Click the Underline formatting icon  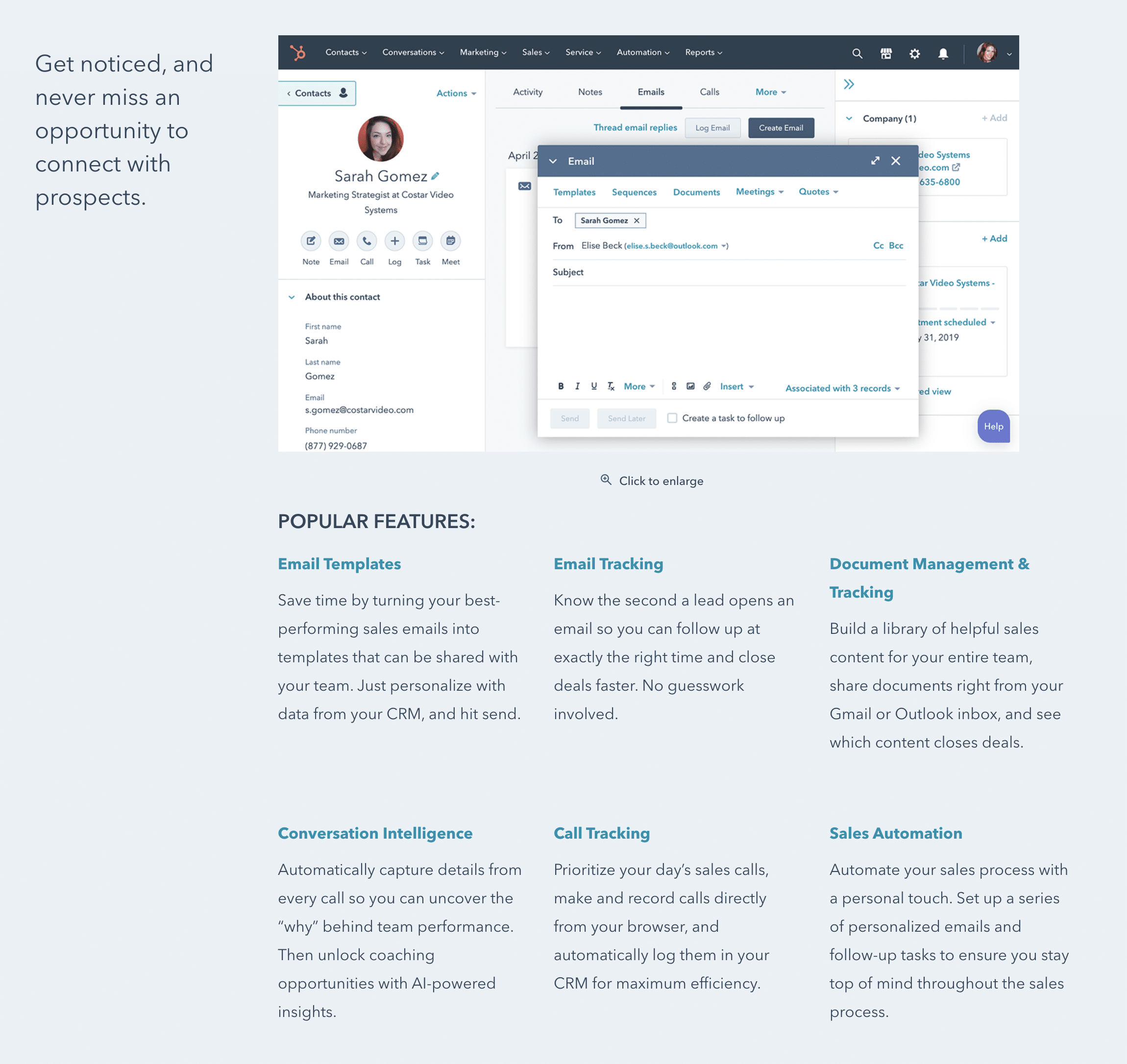(593, 387)
